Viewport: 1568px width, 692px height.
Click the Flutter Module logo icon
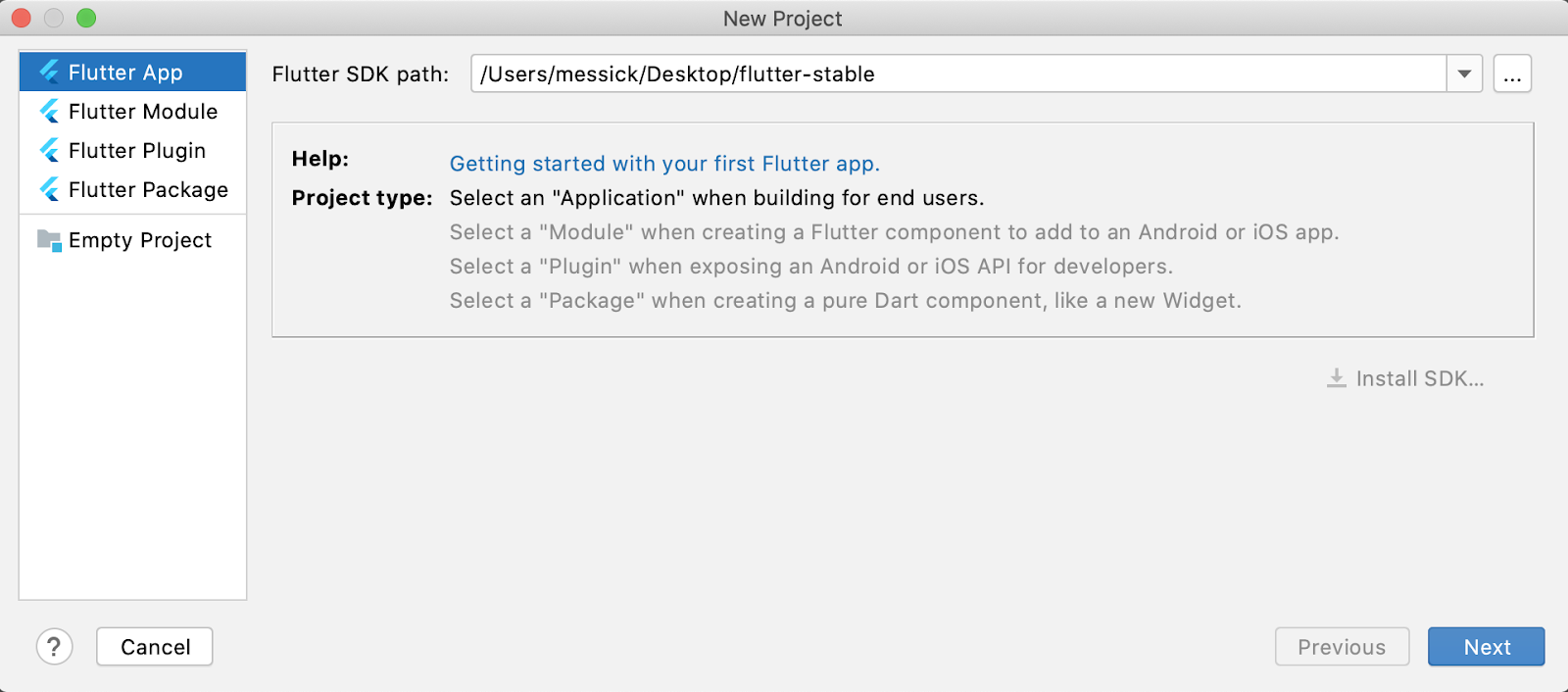tap(49, 111)
